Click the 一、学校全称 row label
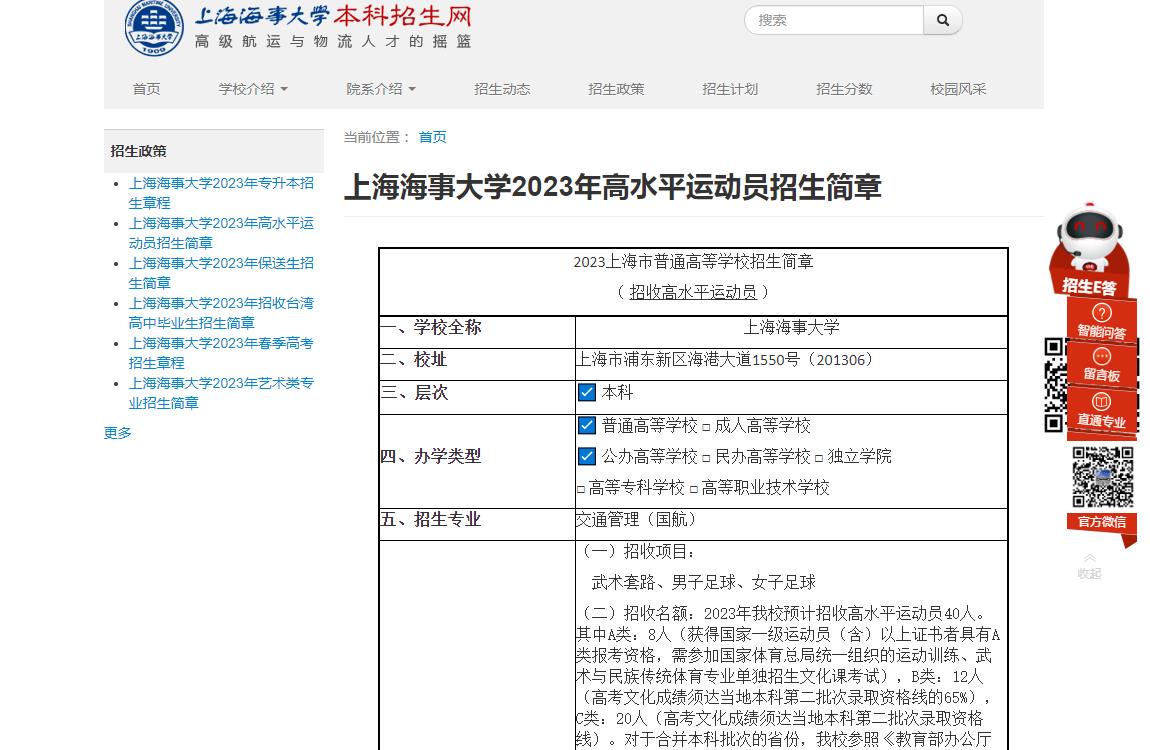Viewport: 1150px width, 750px height. (x=431, y=327)
